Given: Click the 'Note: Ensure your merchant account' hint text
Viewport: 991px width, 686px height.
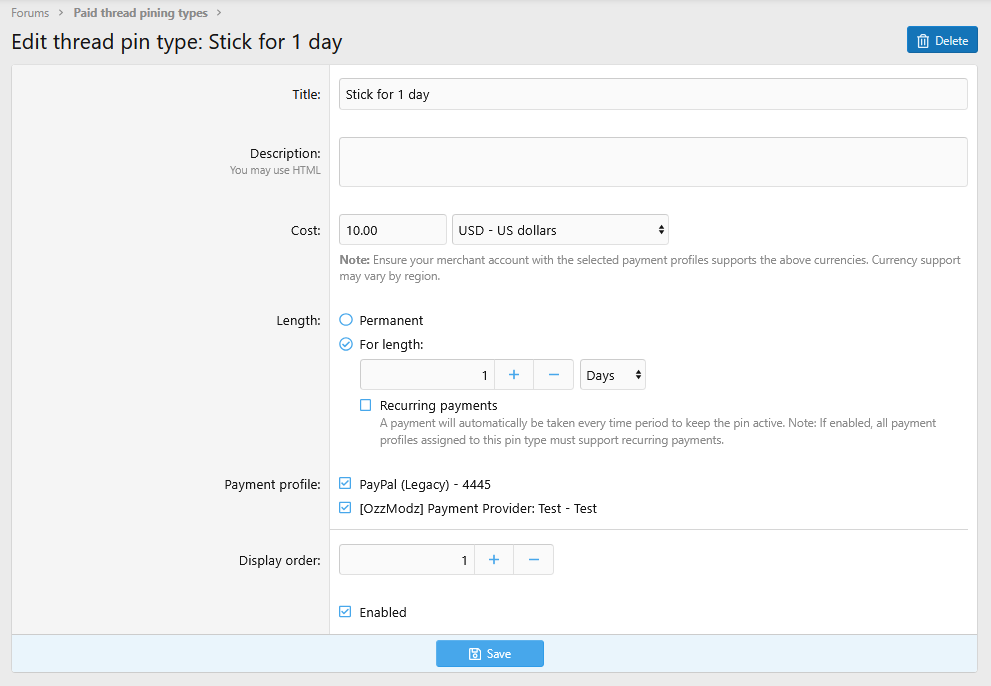Looking at the screenshot, I should click(650, 268).
